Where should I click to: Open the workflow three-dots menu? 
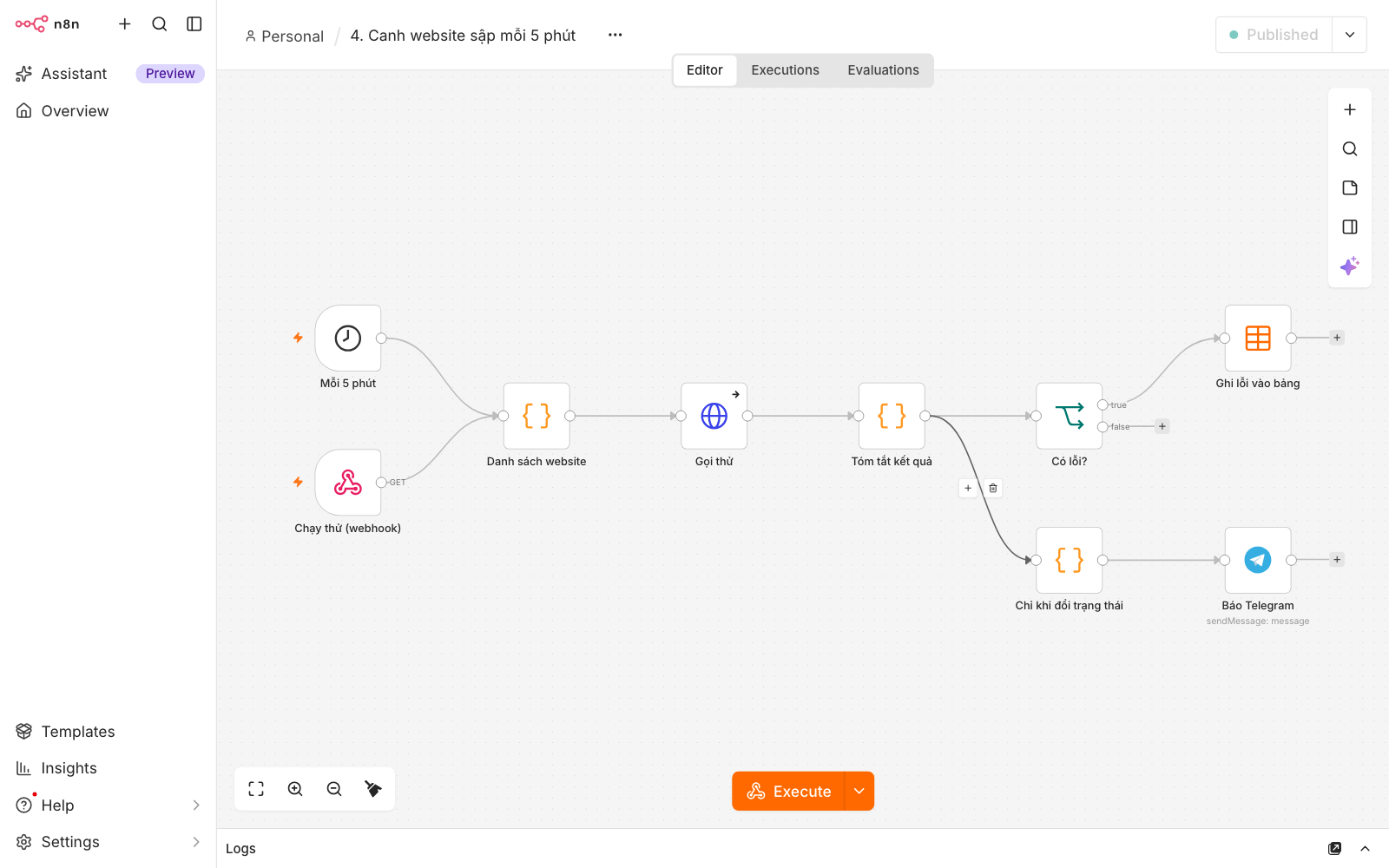[616, 35]
